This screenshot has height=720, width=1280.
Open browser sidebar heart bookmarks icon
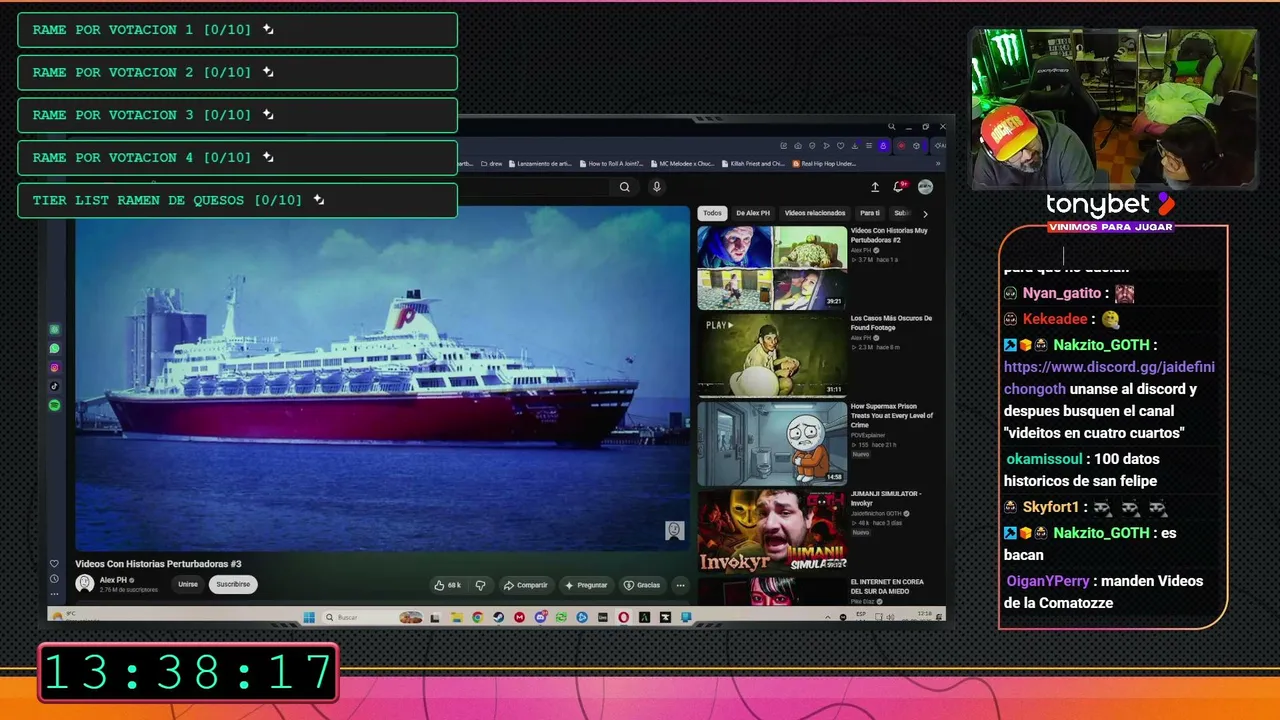click(55, 564)
